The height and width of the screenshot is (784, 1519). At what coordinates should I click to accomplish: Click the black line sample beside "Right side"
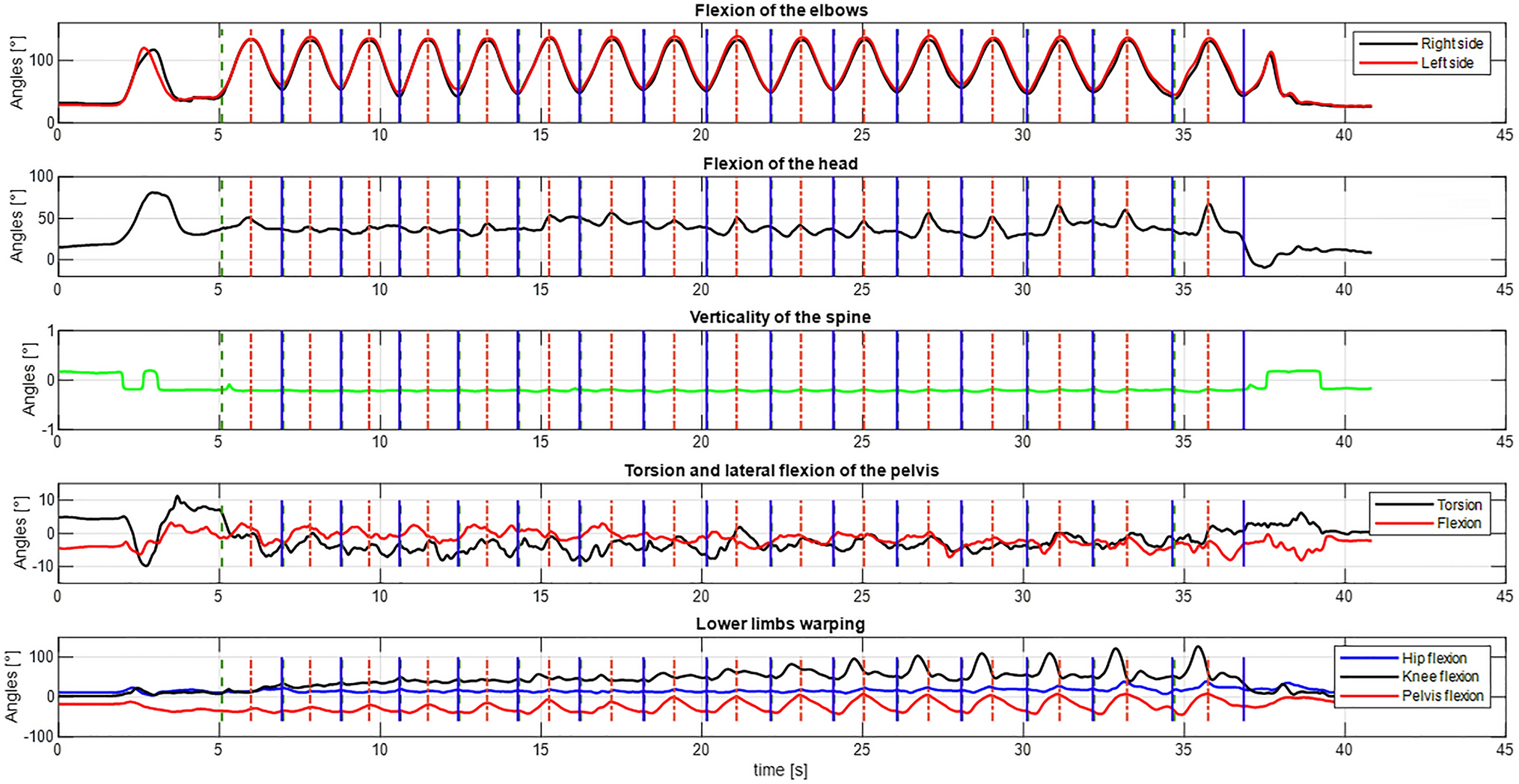pos(1388,44)
